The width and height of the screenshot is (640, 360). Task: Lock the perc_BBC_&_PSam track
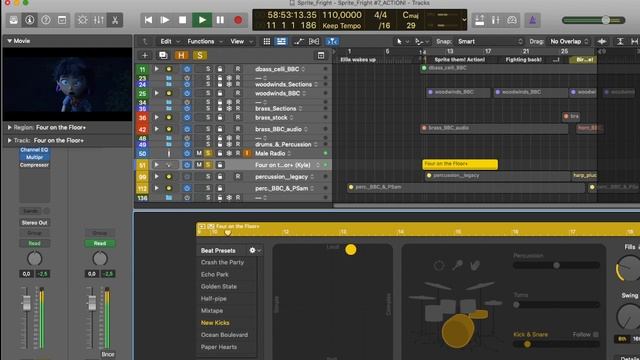coord(220,188)
